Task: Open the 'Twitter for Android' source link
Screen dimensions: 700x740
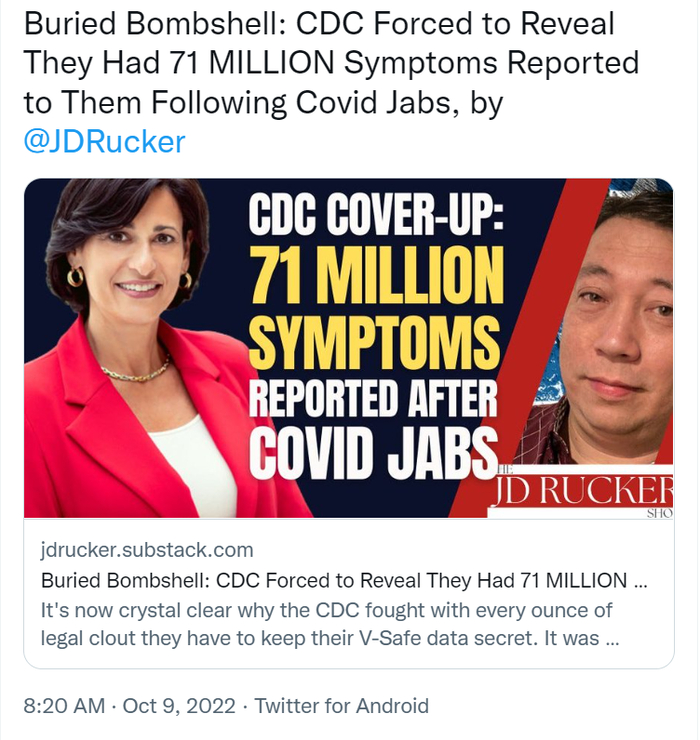Action: (342, 706)
